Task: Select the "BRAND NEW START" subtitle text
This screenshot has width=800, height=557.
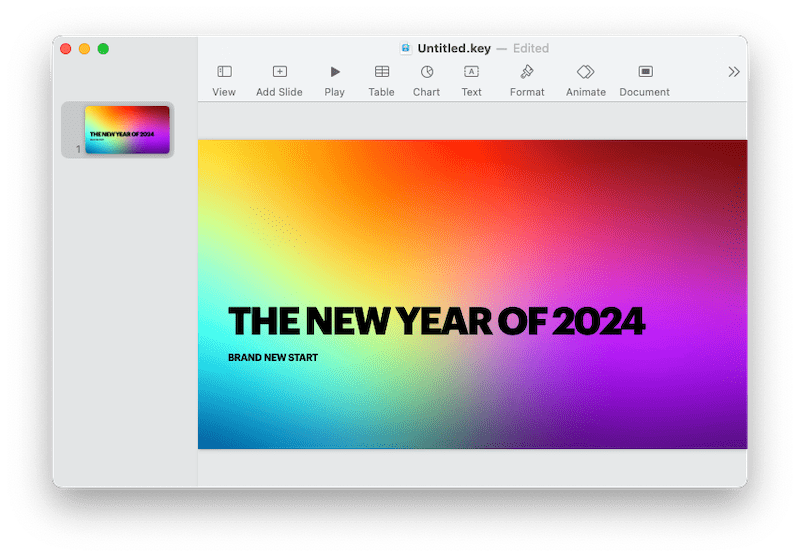Action: point(273,357)
